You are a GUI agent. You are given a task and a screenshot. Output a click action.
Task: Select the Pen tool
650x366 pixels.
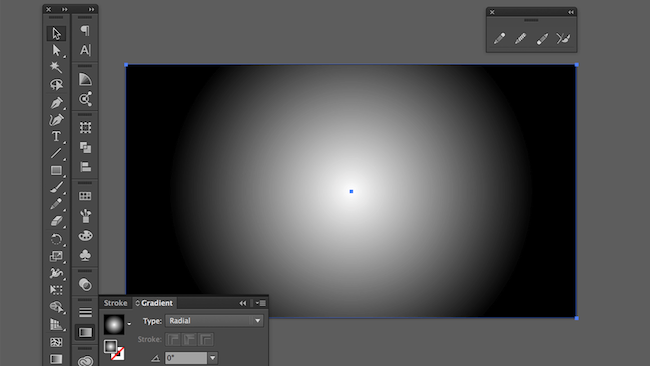(56, 102)
